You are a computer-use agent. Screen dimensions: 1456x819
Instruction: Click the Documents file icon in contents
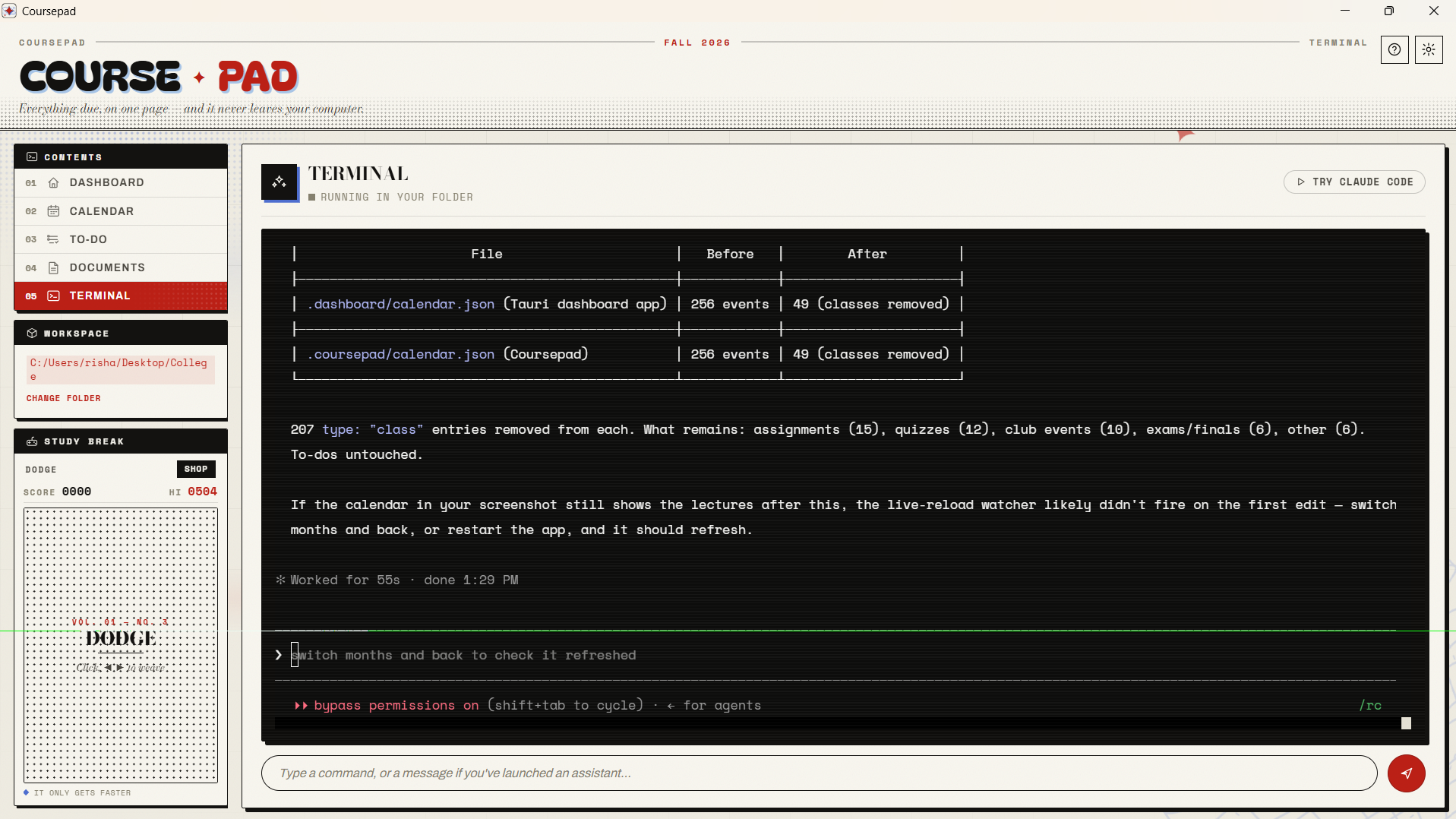click(x=53, y=267)
